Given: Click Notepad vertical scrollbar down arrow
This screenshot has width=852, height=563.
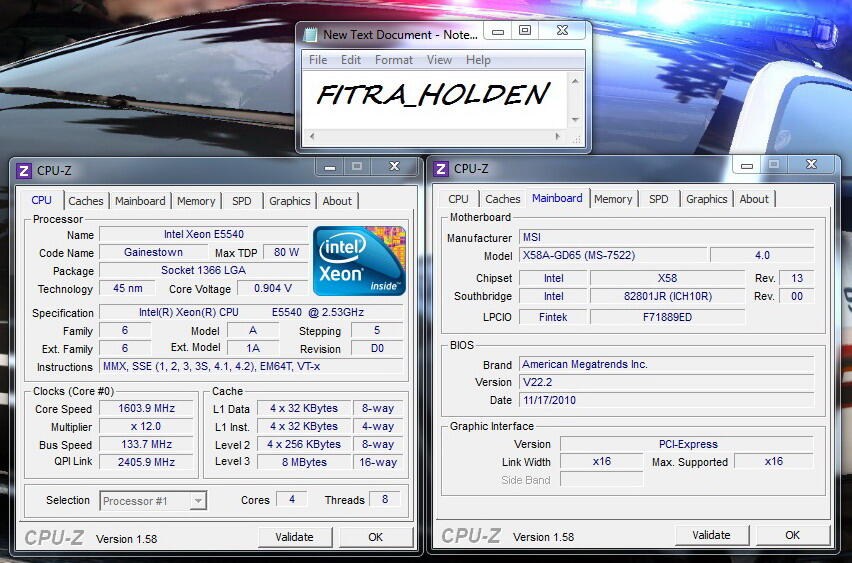Looking at the screenshot, I should pyautogui.click(x=575, y=120).
